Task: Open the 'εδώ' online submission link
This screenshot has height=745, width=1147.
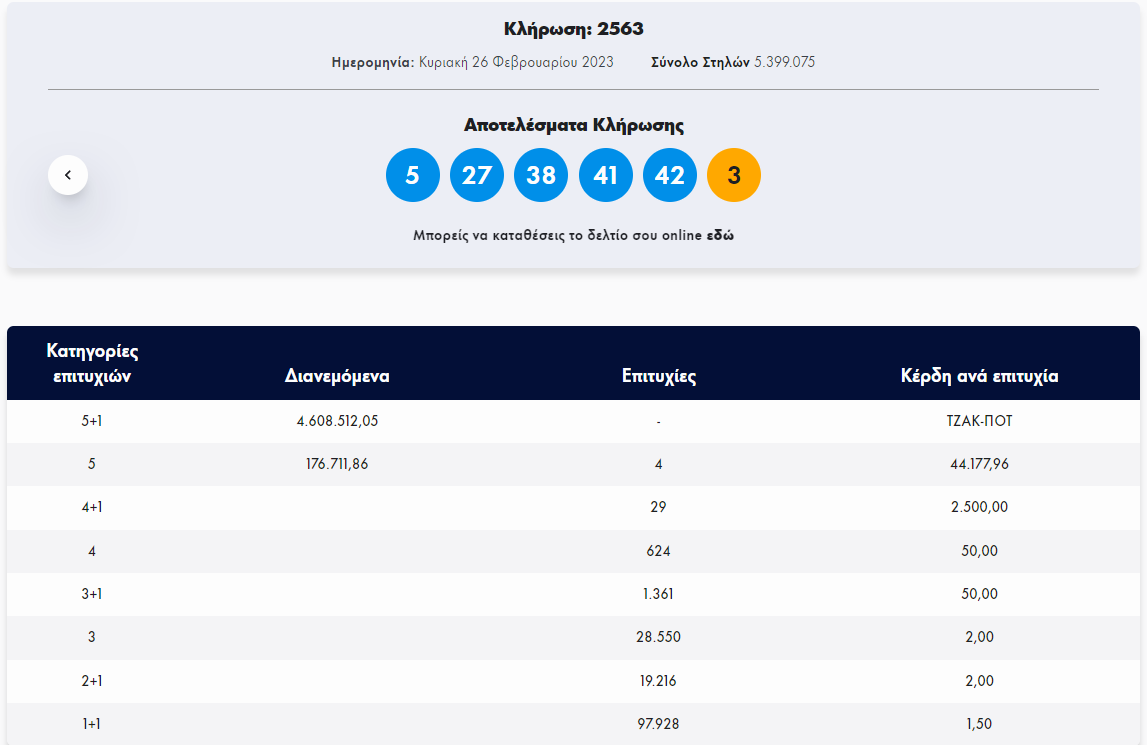Action: tap(720, 236)
